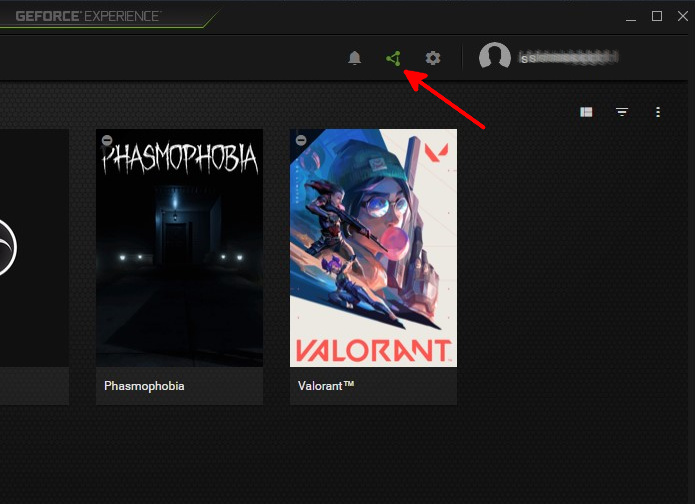Open the settings gear
Viewport: 695px width, 504px height.
pos(433,58)
